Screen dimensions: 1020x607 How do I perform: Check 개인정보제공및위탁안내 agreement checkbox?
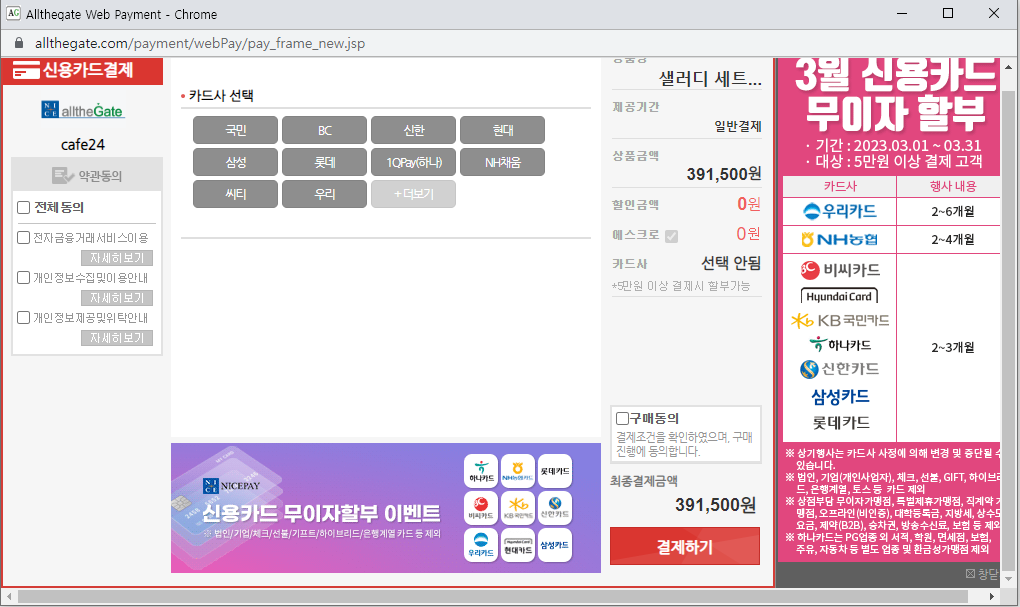tap(23, 317)
